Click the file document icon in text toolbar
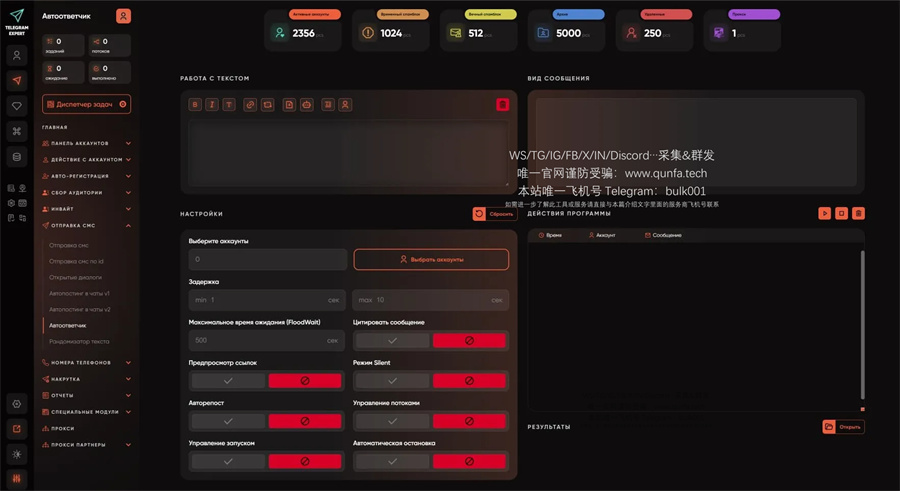900x491 pixels. coord(289,105)
